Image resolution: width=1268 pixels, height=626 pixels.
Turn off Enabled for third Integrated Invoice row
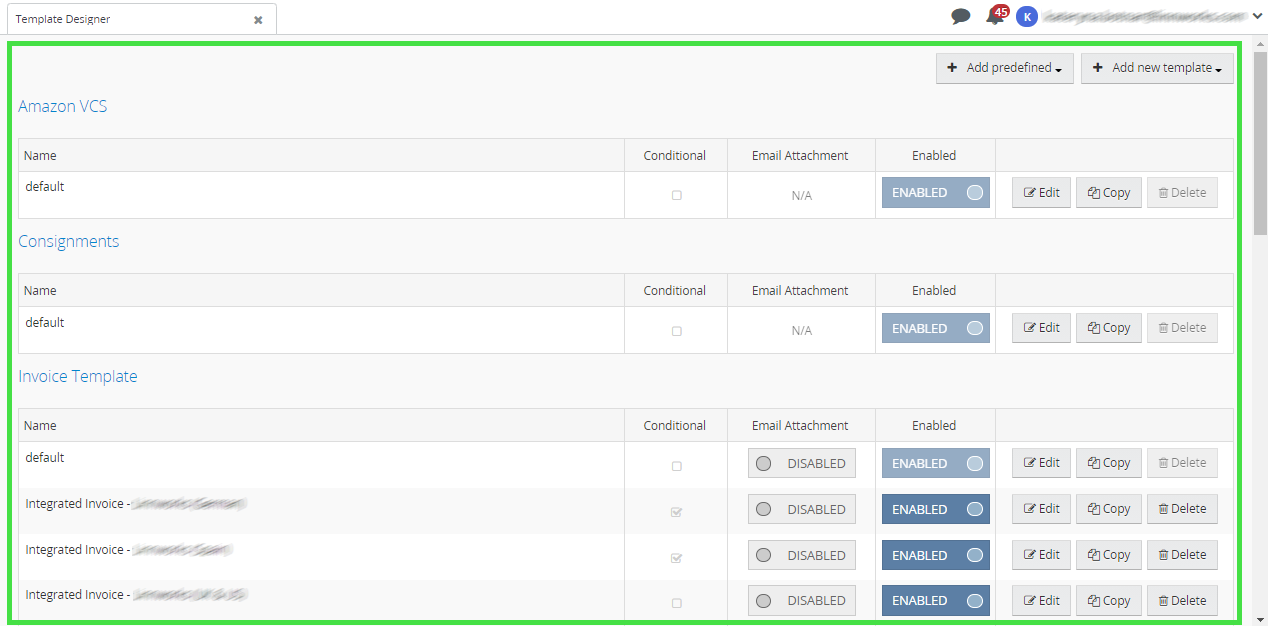tap(936, 600)
